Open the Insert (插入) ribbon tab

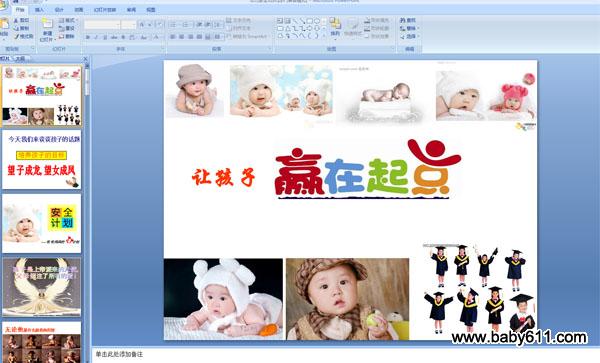pyautogui.click(x=39, y=10)
